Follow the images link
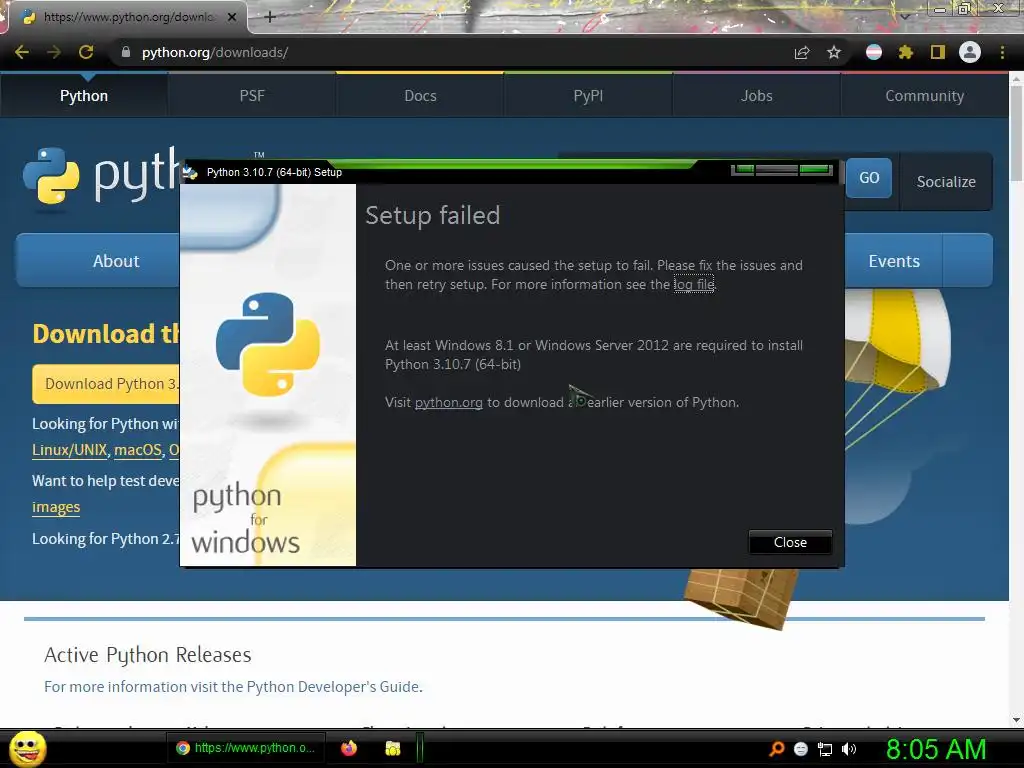Screen dimensions: 1024x768 (x=56, y=507)
